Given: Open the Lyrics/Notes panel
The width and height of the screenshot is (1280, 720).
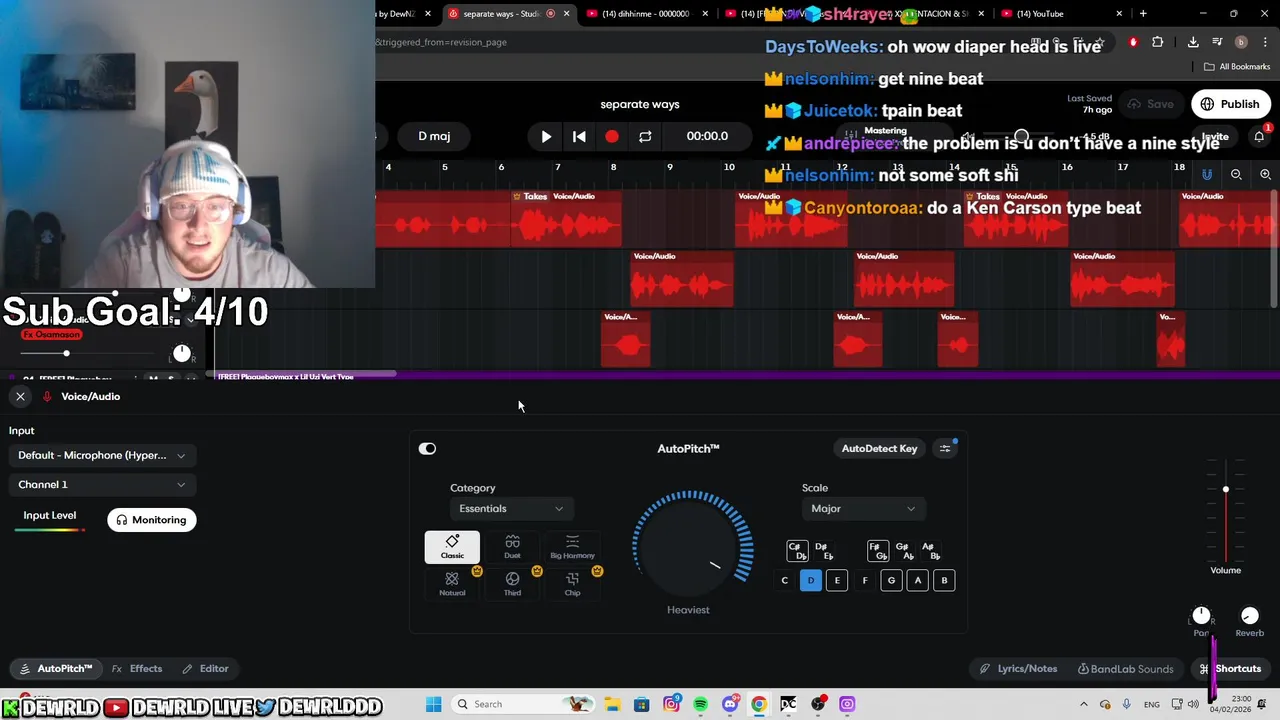Looking at the screenshot, I should coord(1018,668).
